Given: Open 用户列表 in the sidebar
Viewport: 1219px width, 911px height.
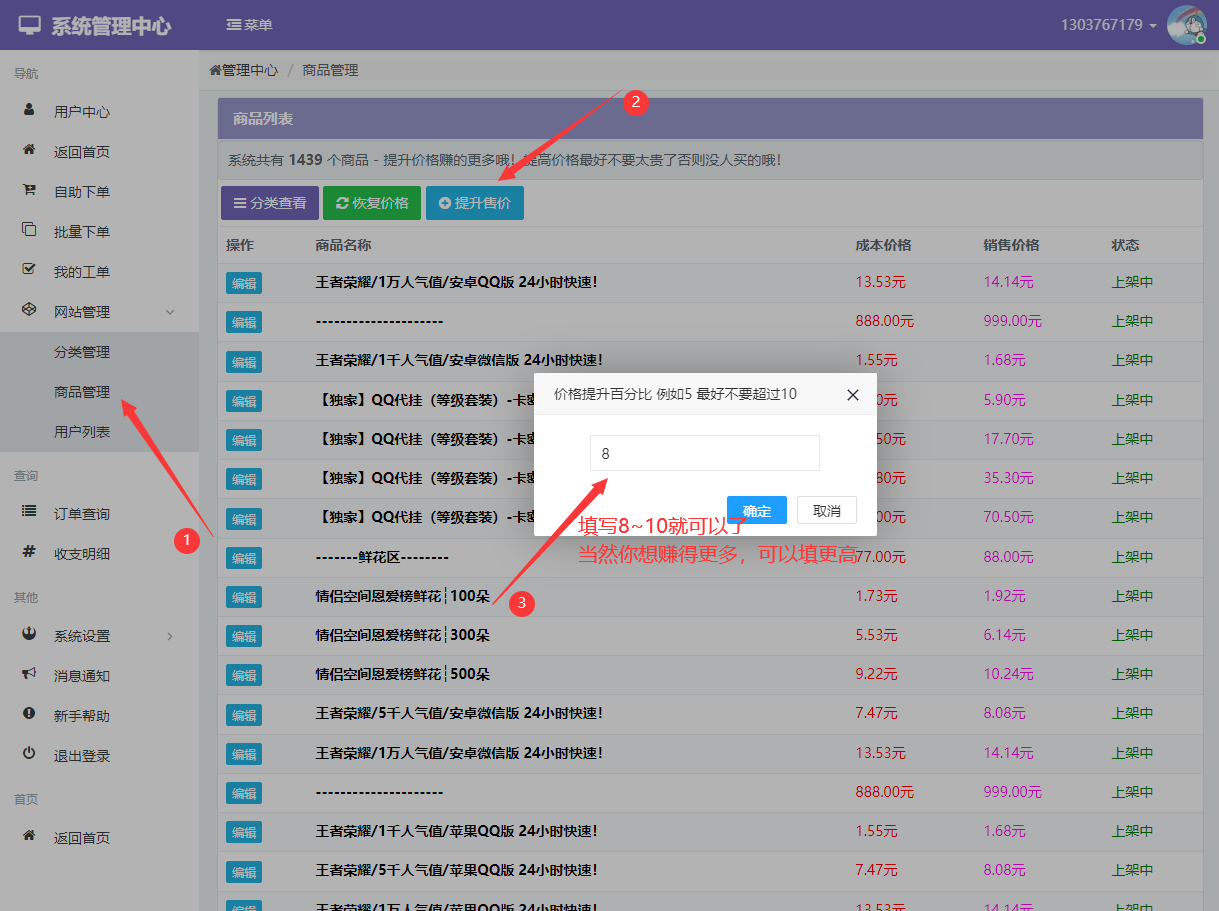Looking at the screenshot, I should pyautogui.click(x=82, y=432).
